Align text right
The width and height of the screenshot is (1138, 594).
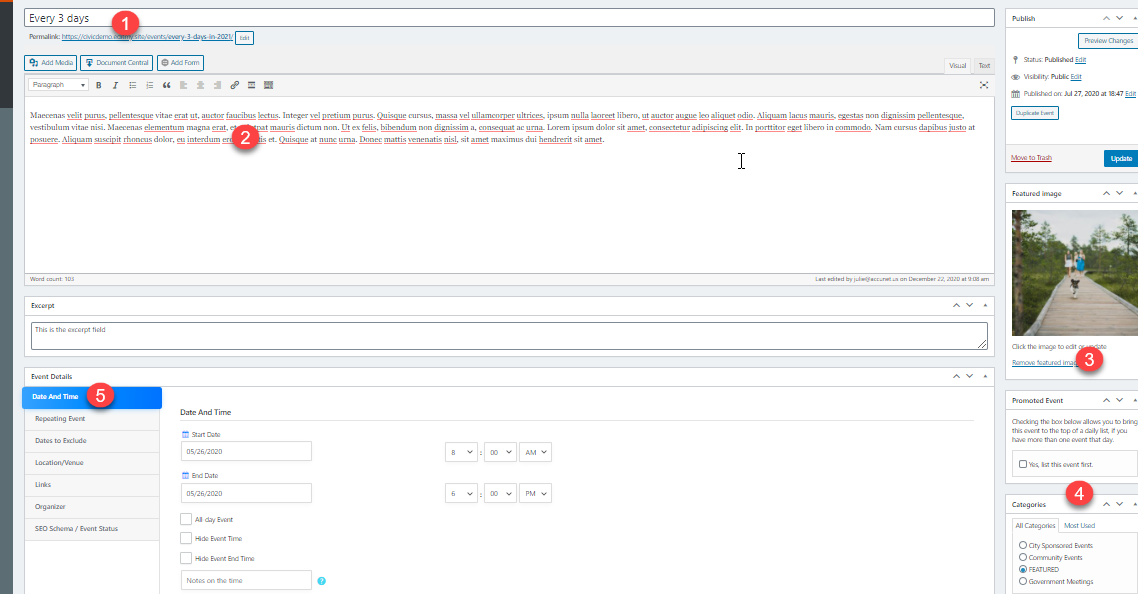coord(217,85)
